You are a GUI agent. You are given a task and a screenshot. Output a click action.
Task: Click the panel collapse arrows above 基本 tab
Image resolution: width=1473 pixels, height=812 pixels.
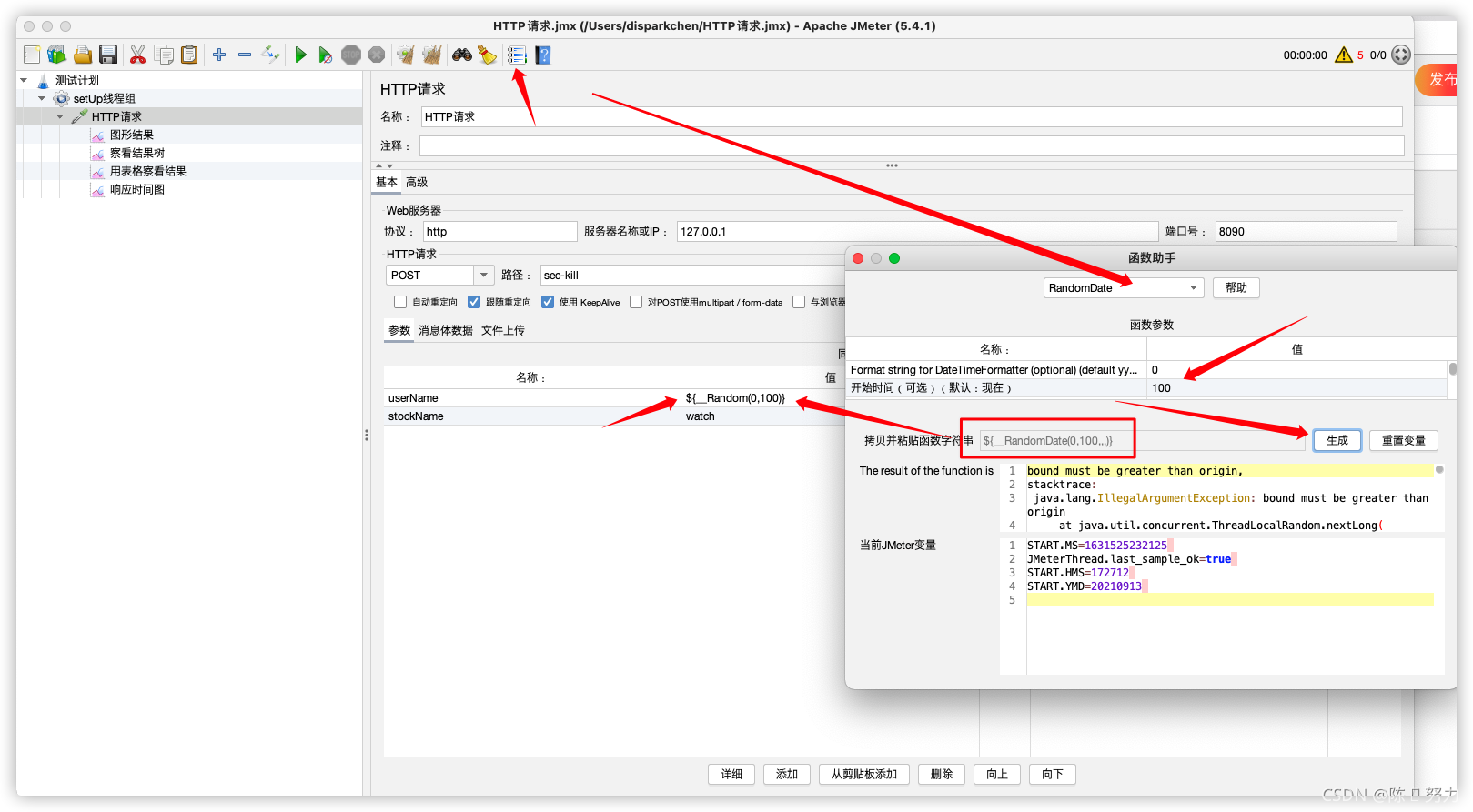pos(384,166)
